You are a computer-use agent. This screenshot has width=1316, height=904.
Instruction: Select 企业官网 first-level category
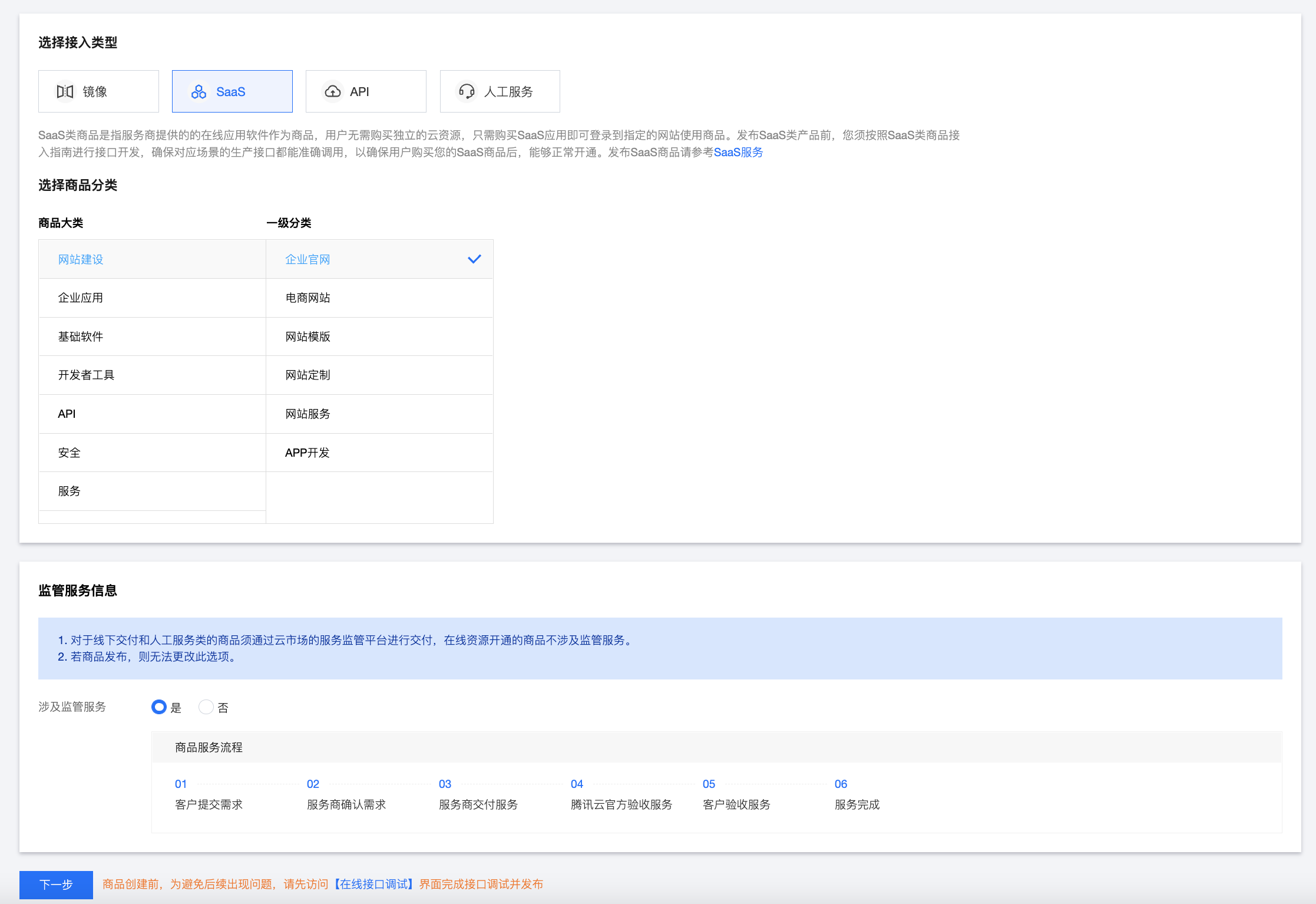379,259
